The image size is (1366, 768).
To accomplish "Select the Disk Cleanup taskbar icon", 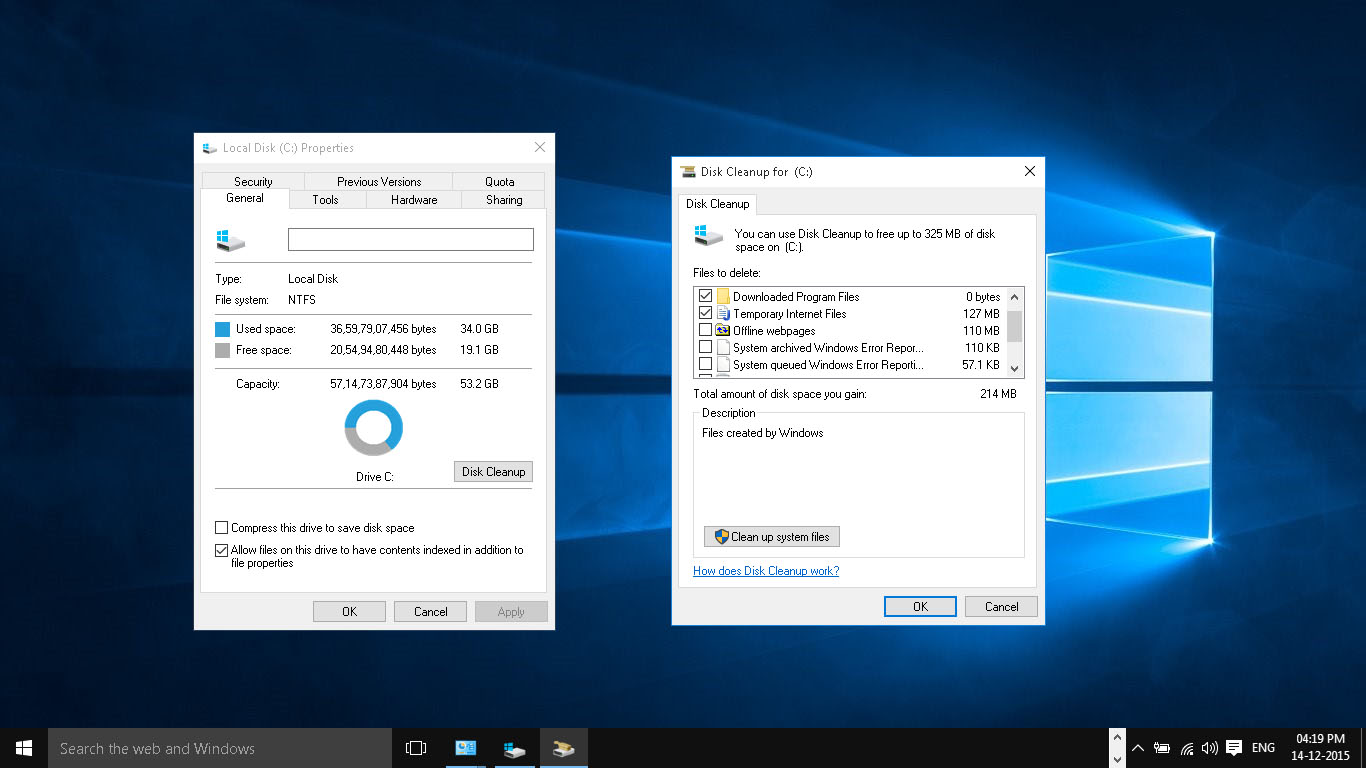I will 564,748.
